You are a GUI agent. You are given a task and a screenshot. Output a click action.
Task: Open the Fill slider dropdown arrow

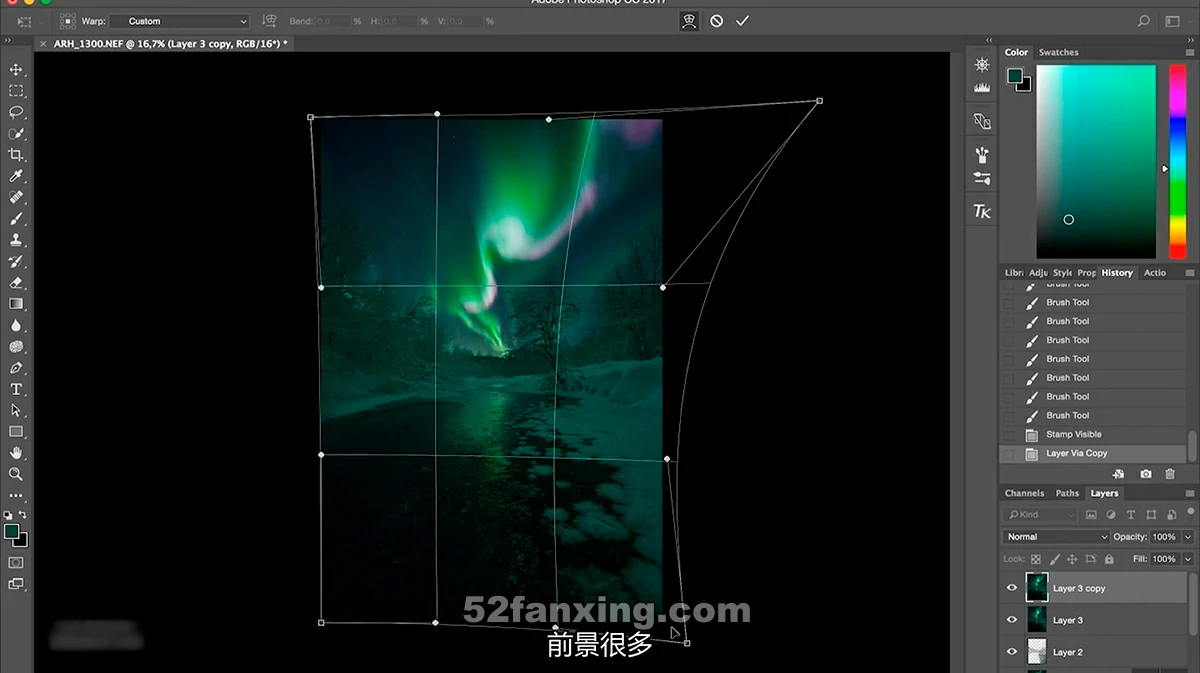[x=1188, y=559]
